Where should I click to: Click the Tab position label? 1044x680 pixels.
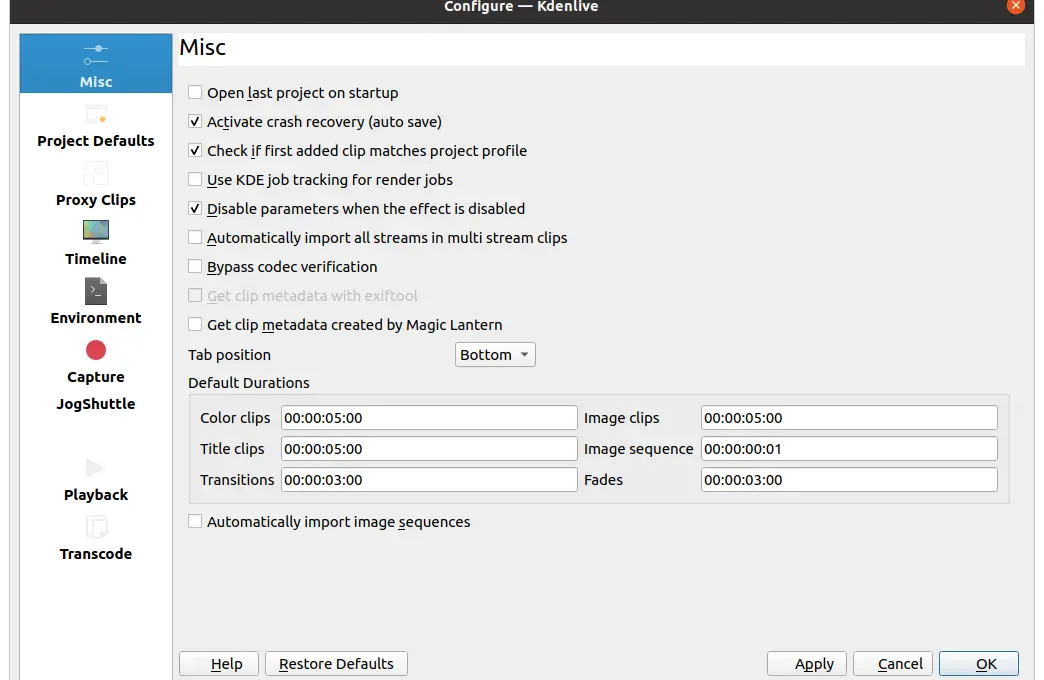[x=229, y=355]
